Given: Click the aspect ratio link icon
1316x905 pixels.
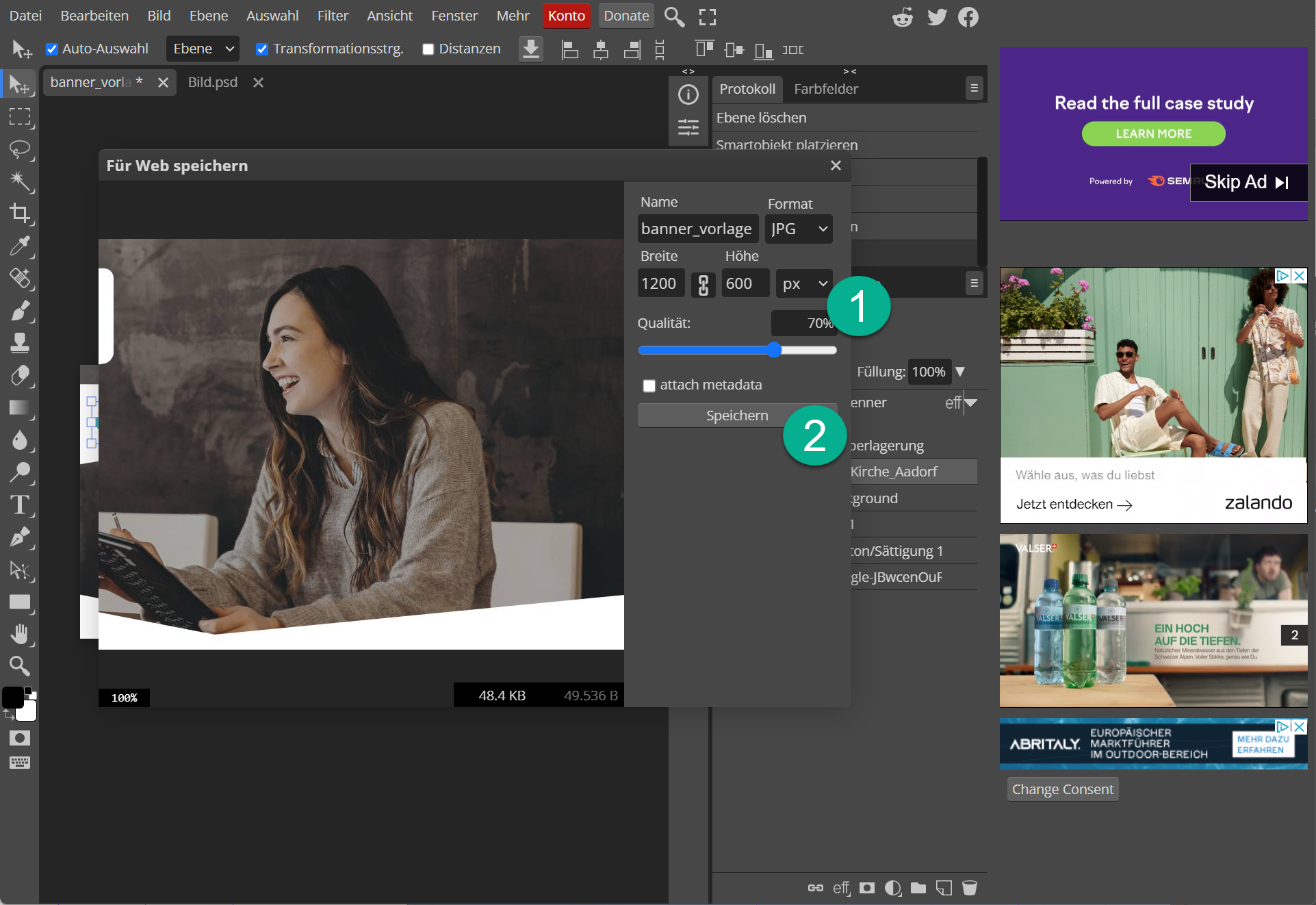Looking at the screenshot, I should [703, 284].
